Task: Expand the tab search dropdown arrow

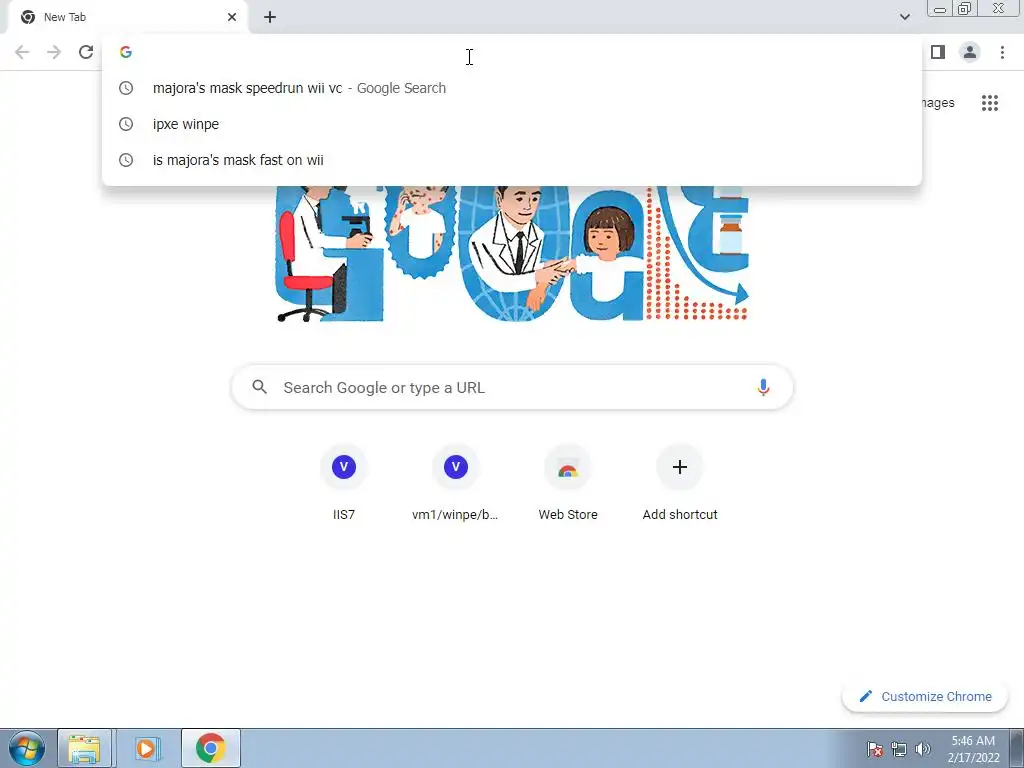Action: pos(904,17)
